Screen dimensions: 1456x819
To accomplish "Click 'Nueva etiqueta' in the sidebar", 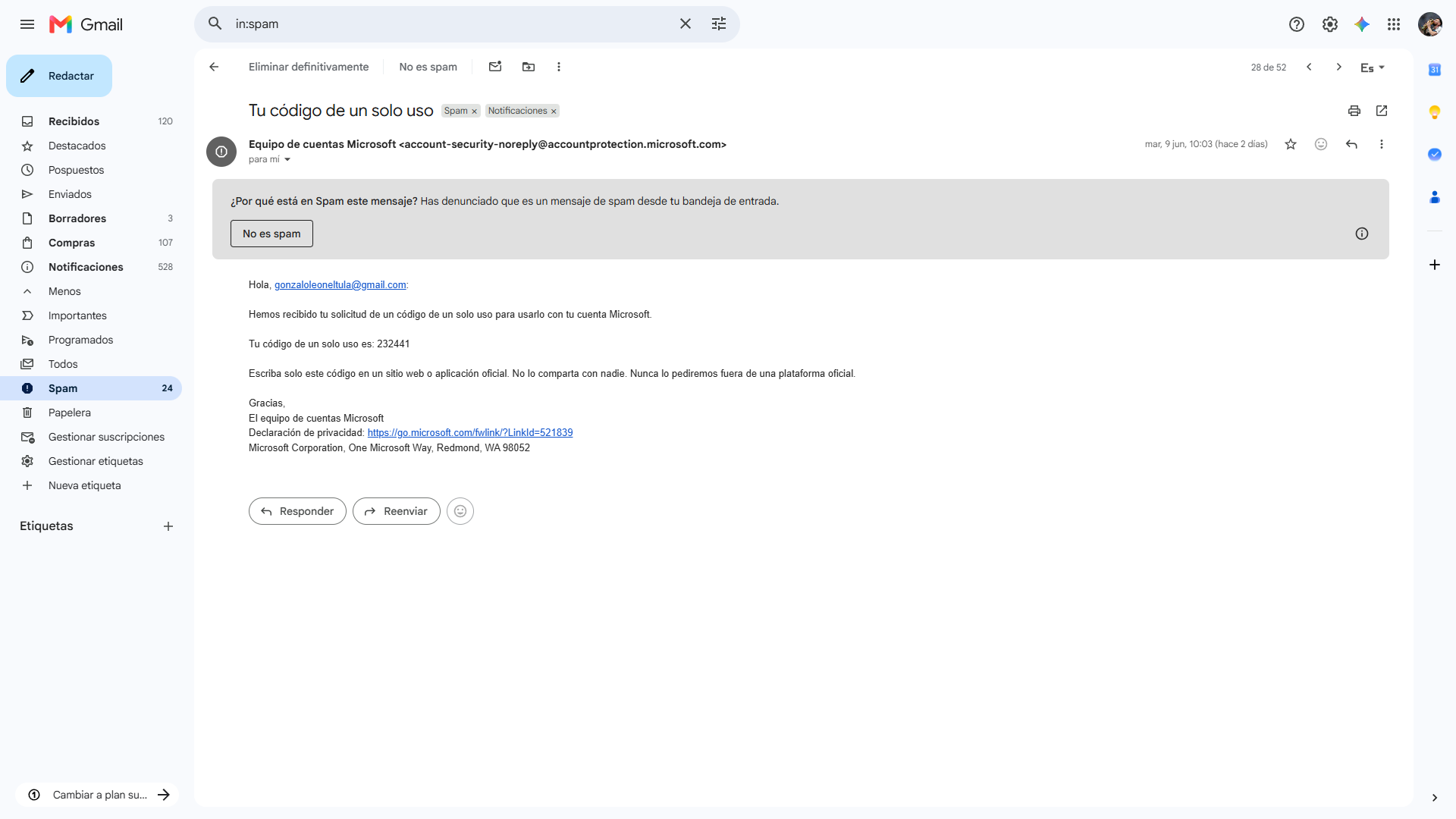I will click(91, 485).
